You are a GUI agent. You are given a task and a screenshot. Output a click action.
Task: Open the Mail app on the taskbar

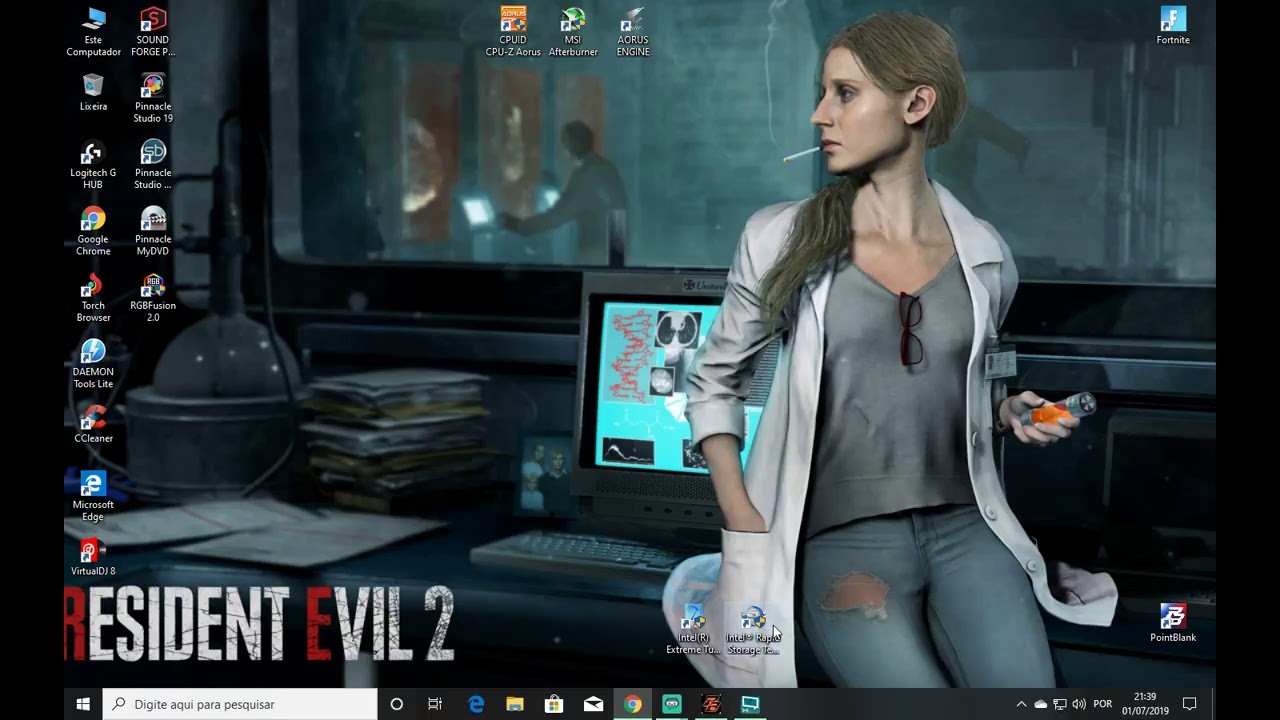click(593, 704)
